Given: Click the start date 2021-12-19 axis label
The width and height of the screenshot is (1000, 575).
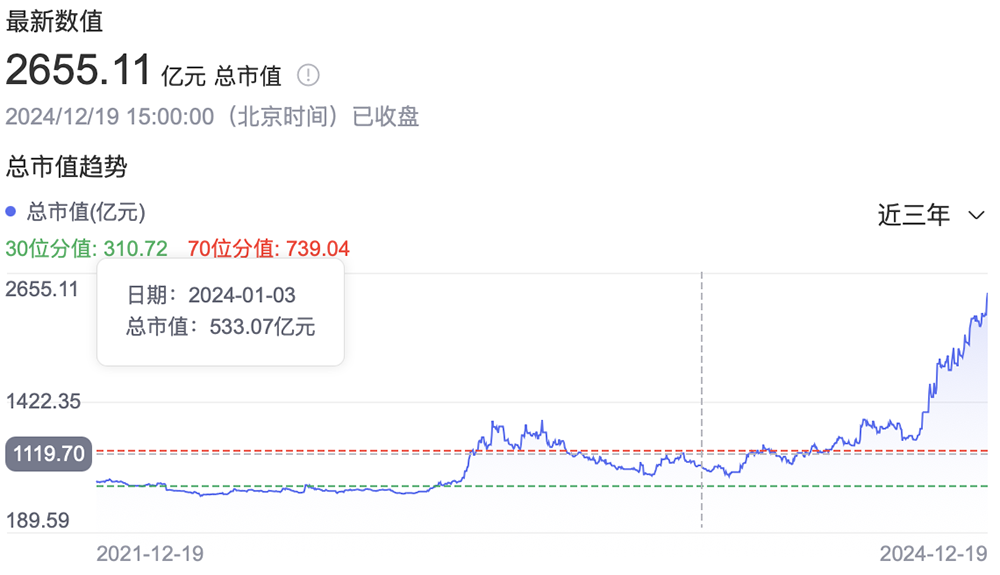Looking at the screenshot, I should 149,553.
